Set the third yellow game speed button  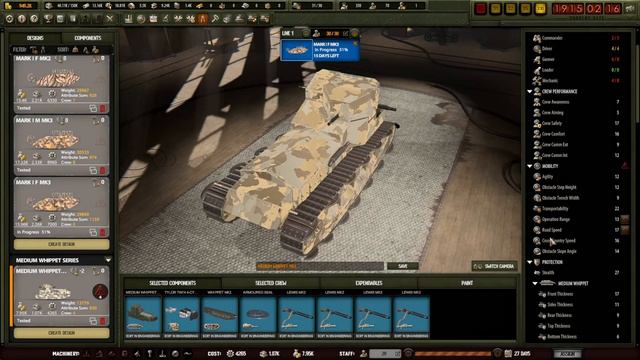[x=525, y=9]
